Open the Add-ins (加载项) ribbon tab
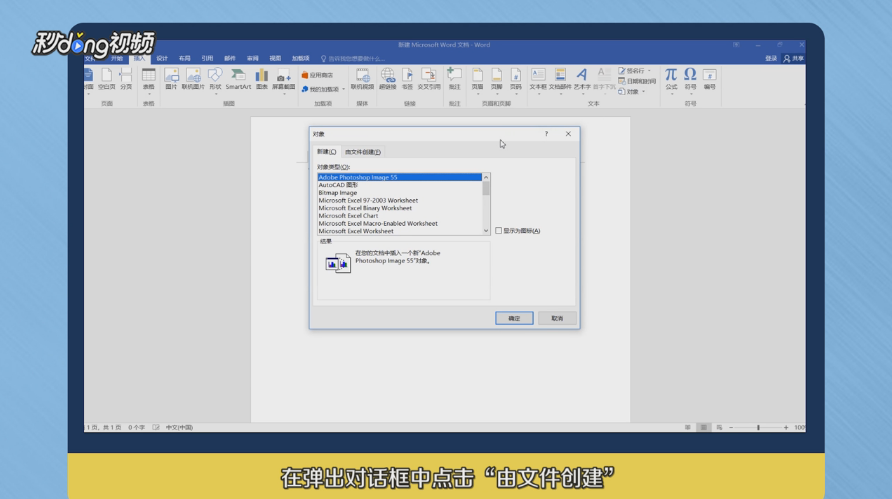This screenshot has width=892, height=499. point(300,59)
